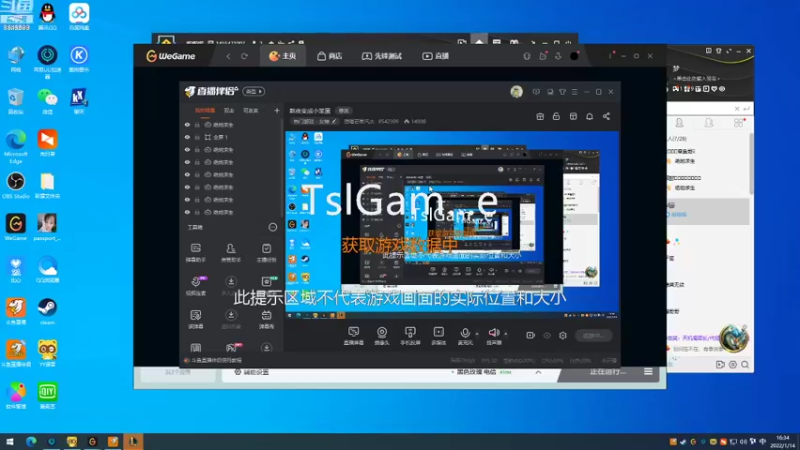The height and width of the screenshot is (450, 800).
Task: Open WeGame 商店 tab
Action: pos(330,56)
